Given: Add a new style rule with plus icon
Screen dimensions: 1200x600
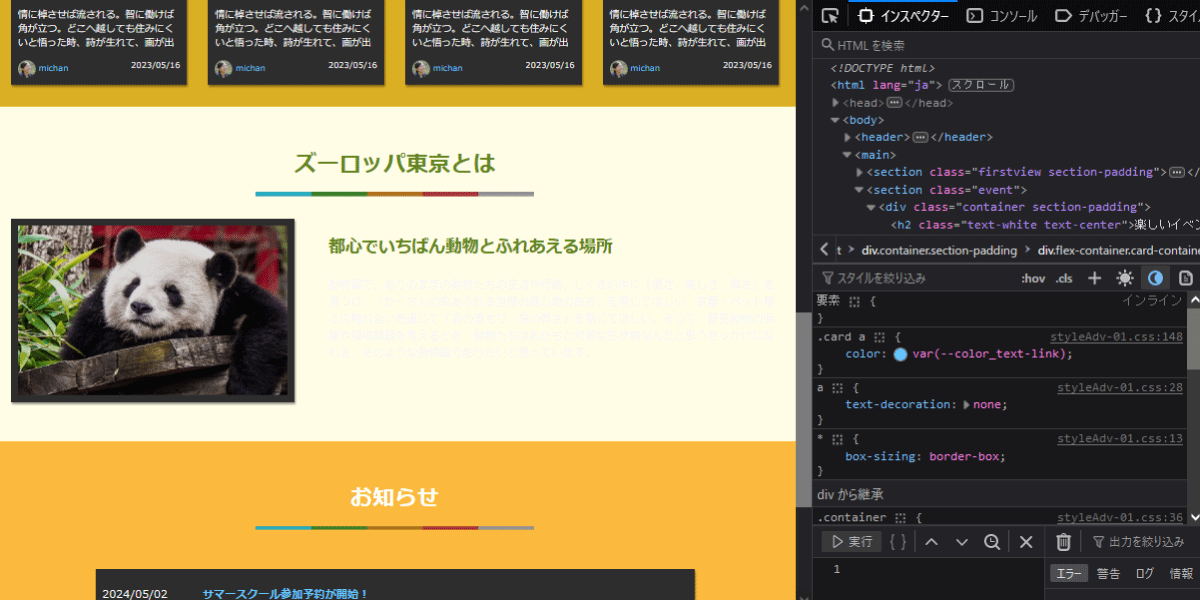Looking at the screenshot, I should tap(1095, 278).
